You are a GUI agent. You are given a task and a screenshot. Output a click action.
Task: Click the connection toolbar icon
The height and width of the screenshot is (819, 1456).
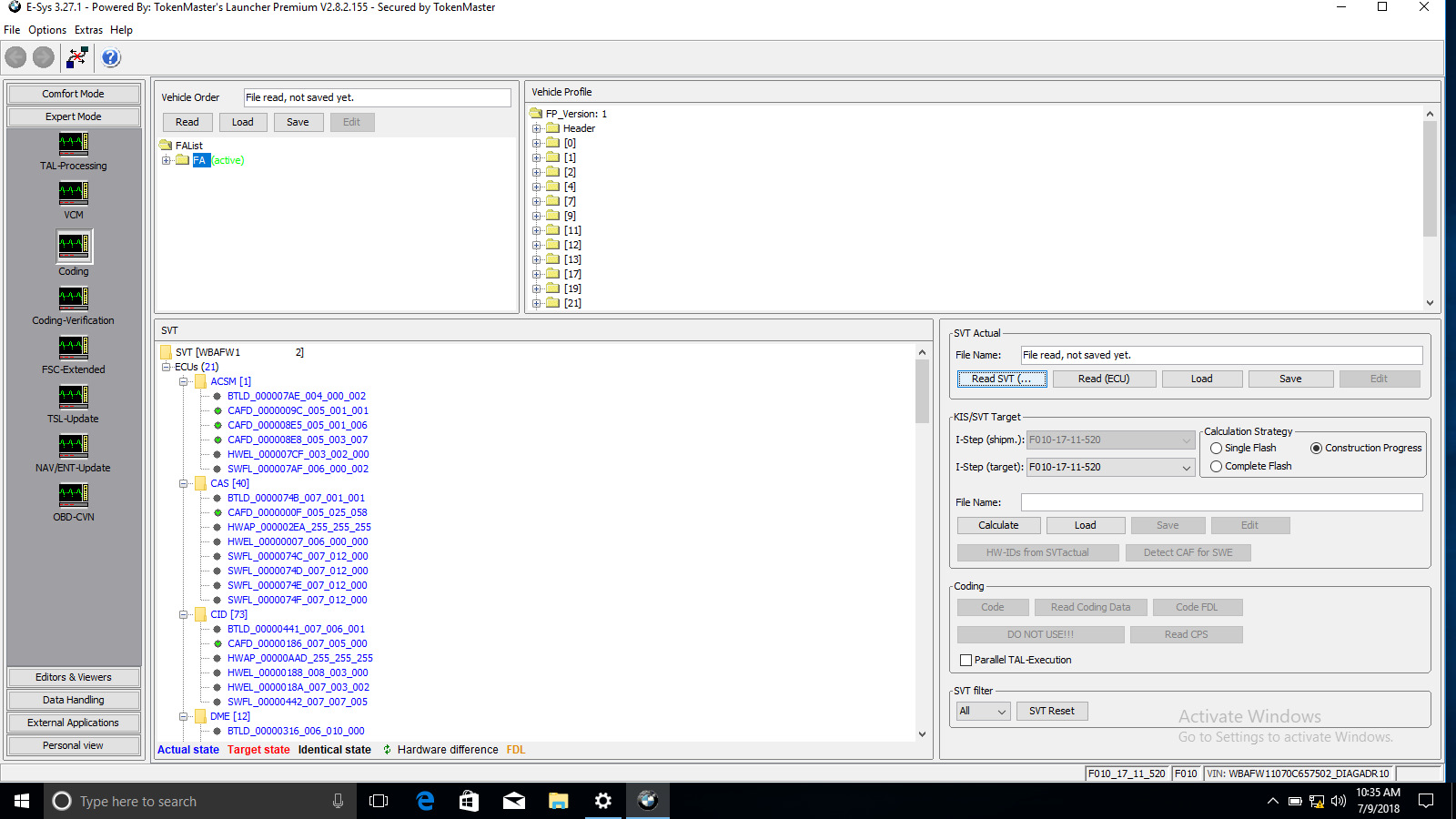click(x=77, y=57)
